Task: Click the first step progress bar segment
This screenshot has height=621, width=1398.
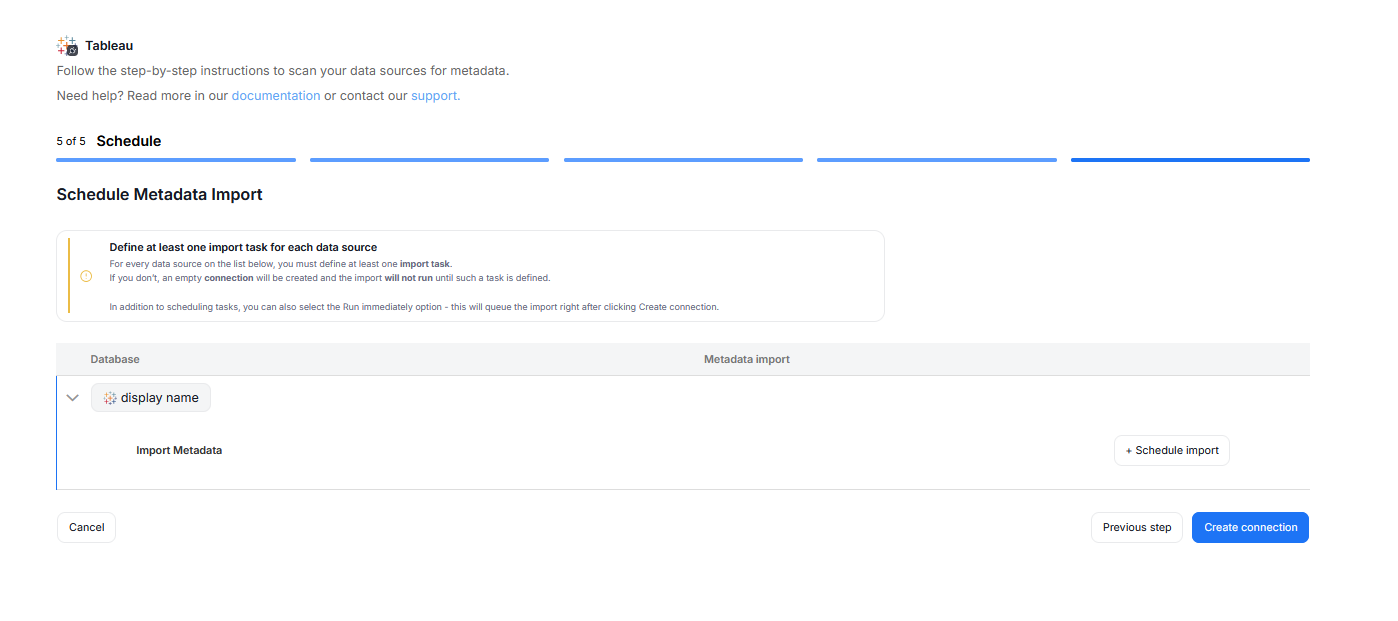Action: click(x=176, y=160)
